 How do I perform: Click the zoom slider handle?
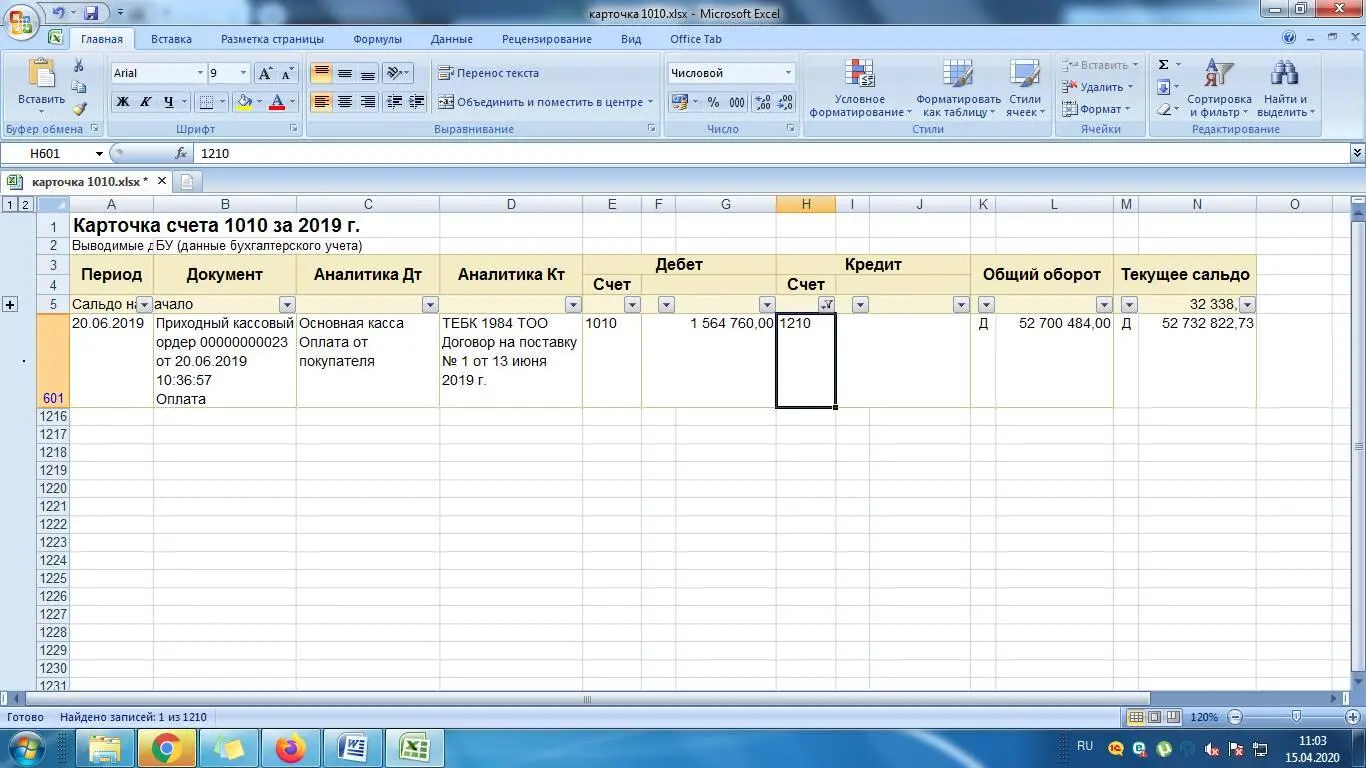[1296, 717]
